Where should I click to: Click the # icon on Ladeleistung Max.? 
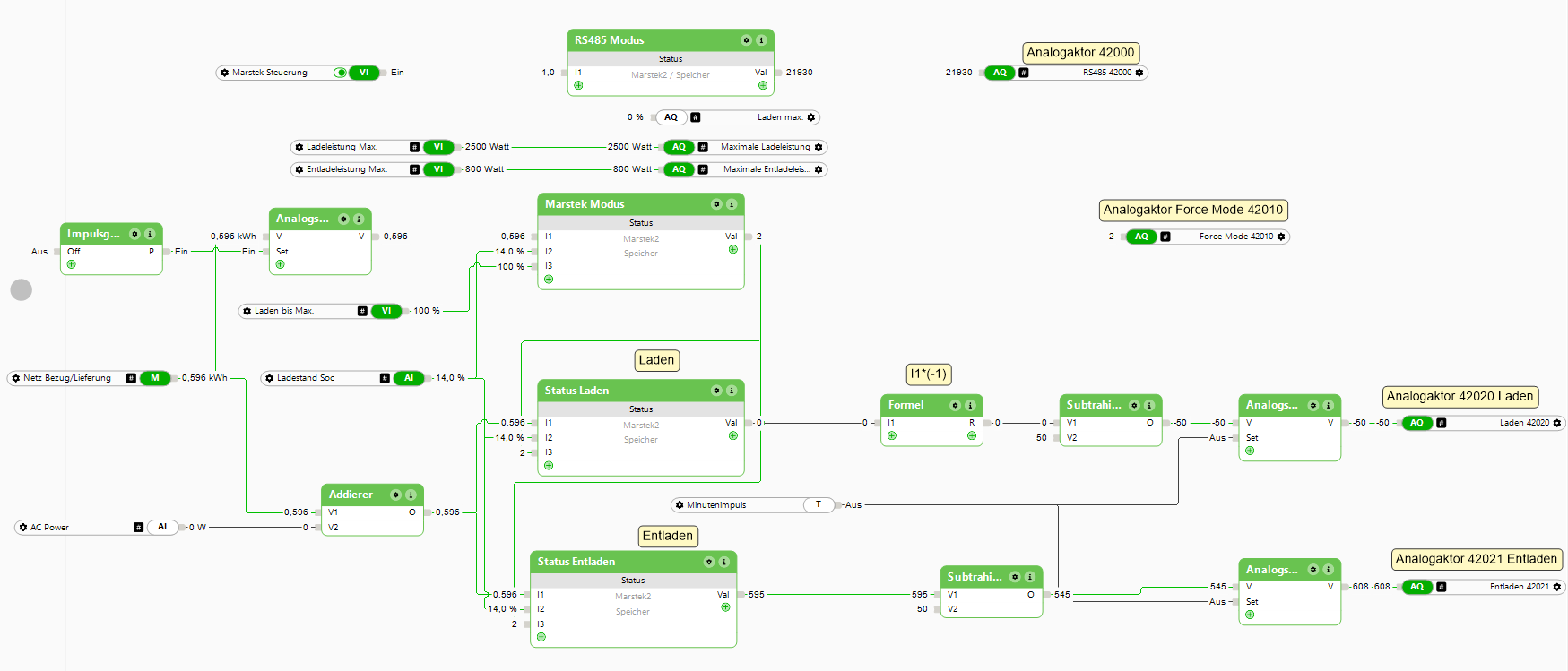[414, 147]
